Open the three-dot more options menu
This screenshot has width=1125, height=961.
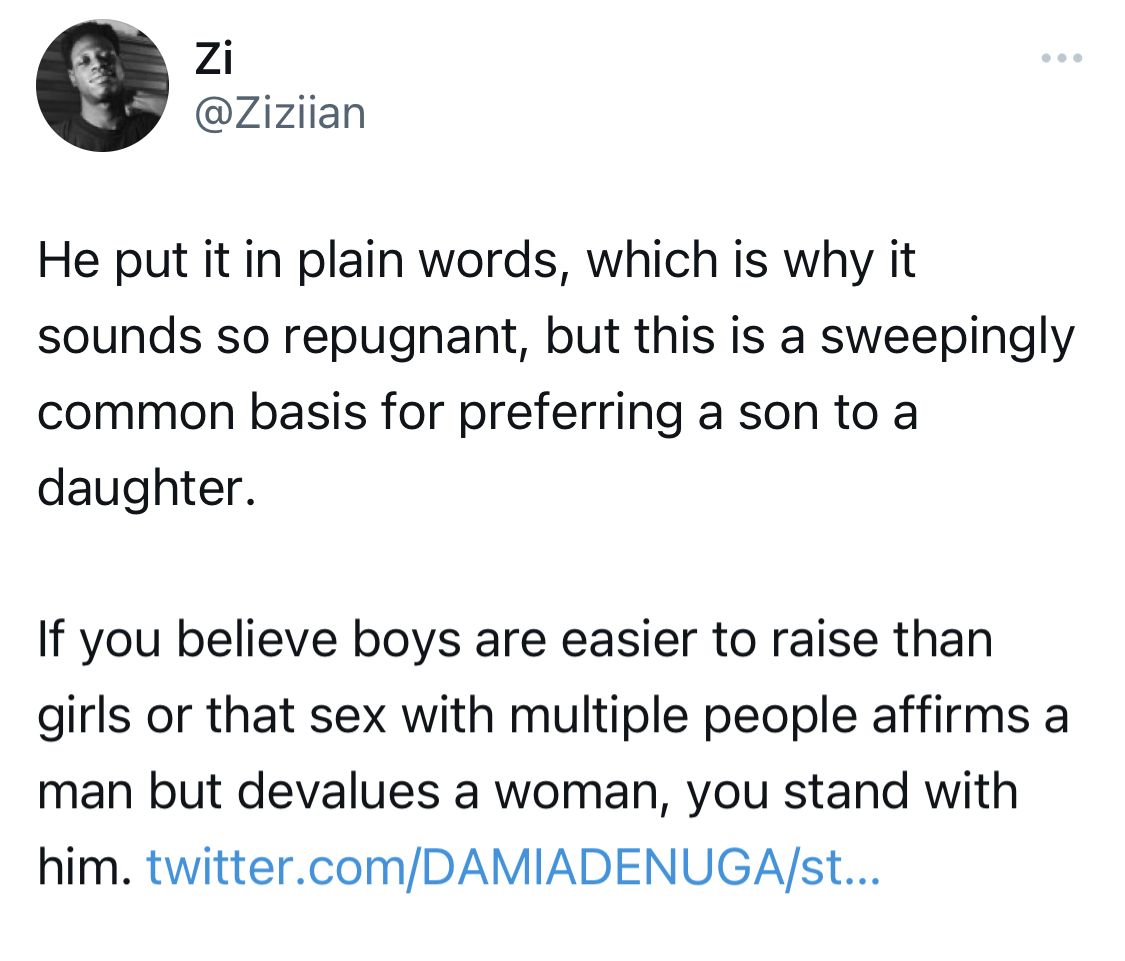[x=1061, y=58]
